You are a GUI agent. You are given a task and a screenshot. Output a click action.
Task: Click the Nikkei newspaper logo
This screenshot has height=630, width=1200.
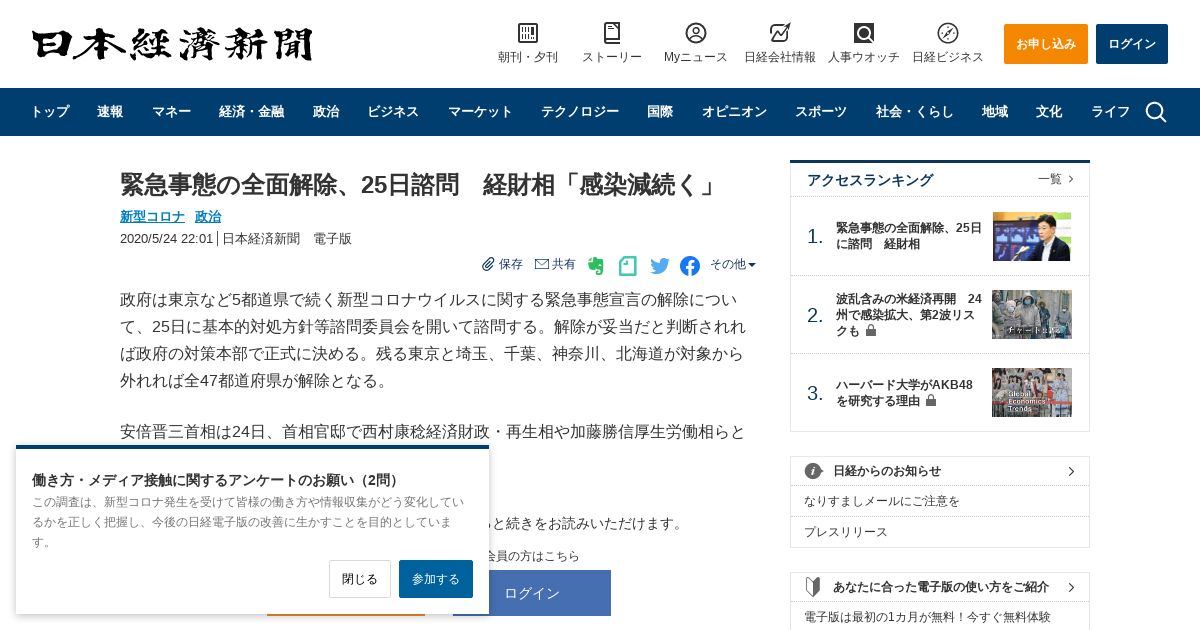[x=172, y=44]
